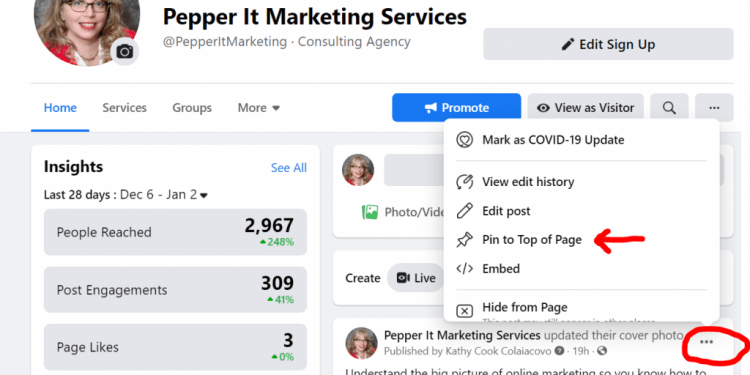This screenshot has width=750, height=375.
Task: Click the globe audience icon on post
Action: click(602, 351)
